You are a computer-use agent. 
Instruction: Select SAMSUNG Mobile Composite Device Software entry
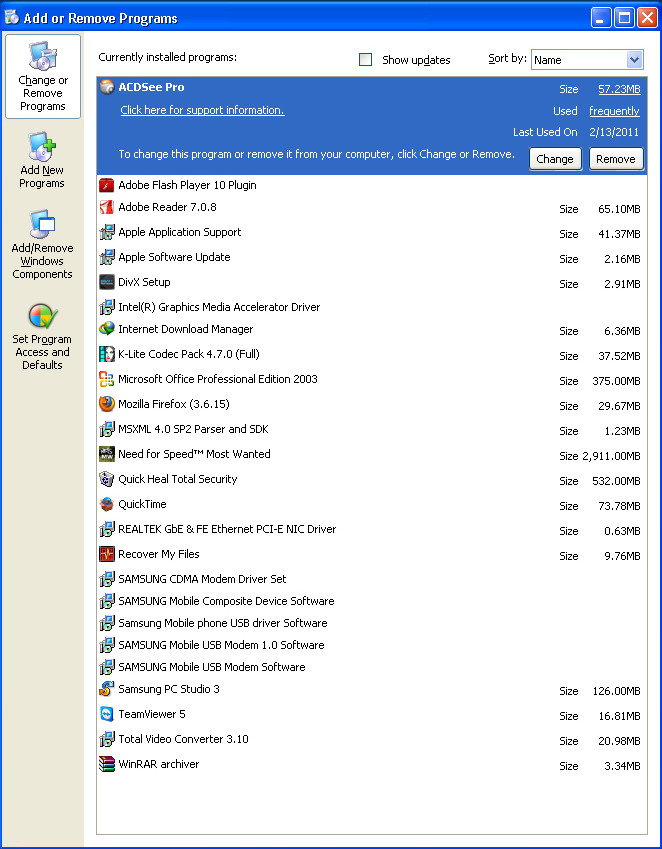pos(226,601)
